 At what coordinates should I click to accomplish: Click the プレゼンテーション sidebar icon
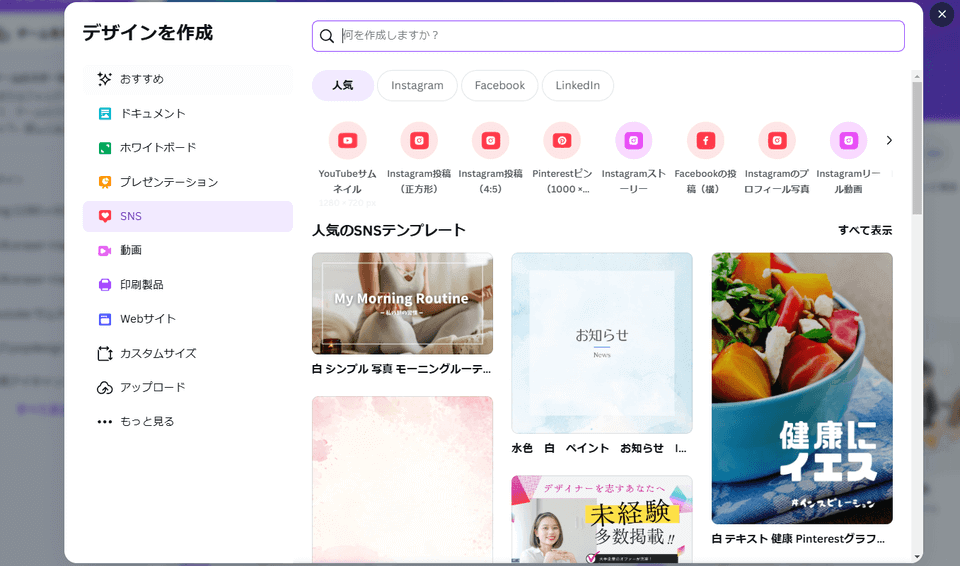pos(105,182)
